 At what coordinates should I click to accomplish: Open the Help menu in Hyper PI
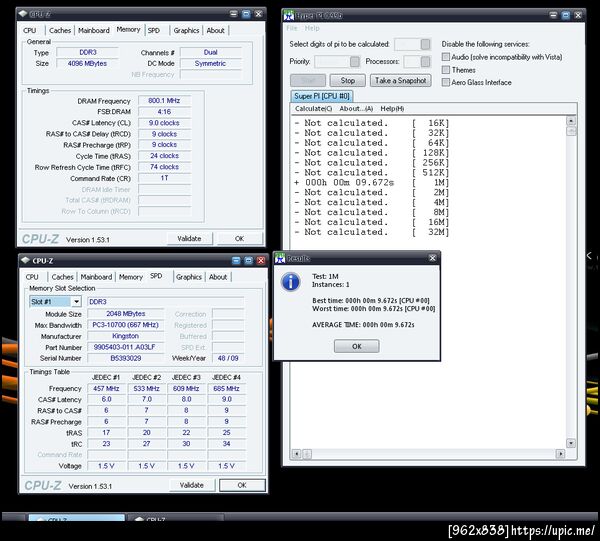(312, 28)
